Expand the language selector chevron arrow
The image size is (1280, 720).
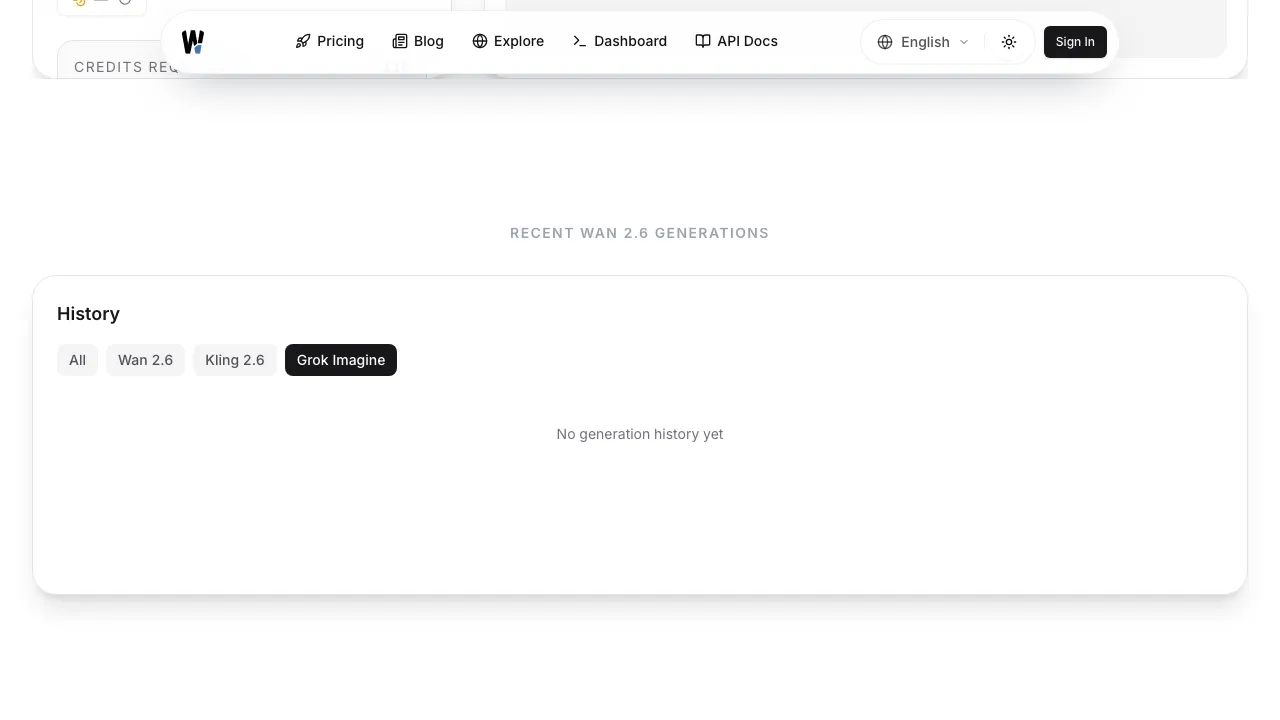[964, 42]
